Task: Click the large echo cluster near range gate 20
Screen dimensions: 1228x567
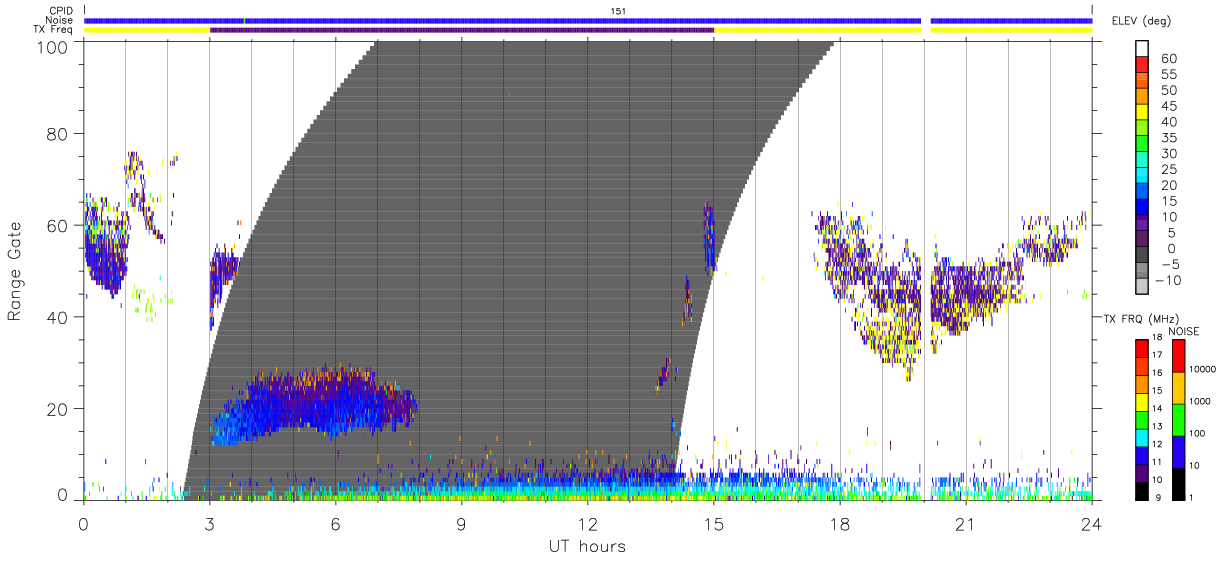Action: tap(314, 404)
